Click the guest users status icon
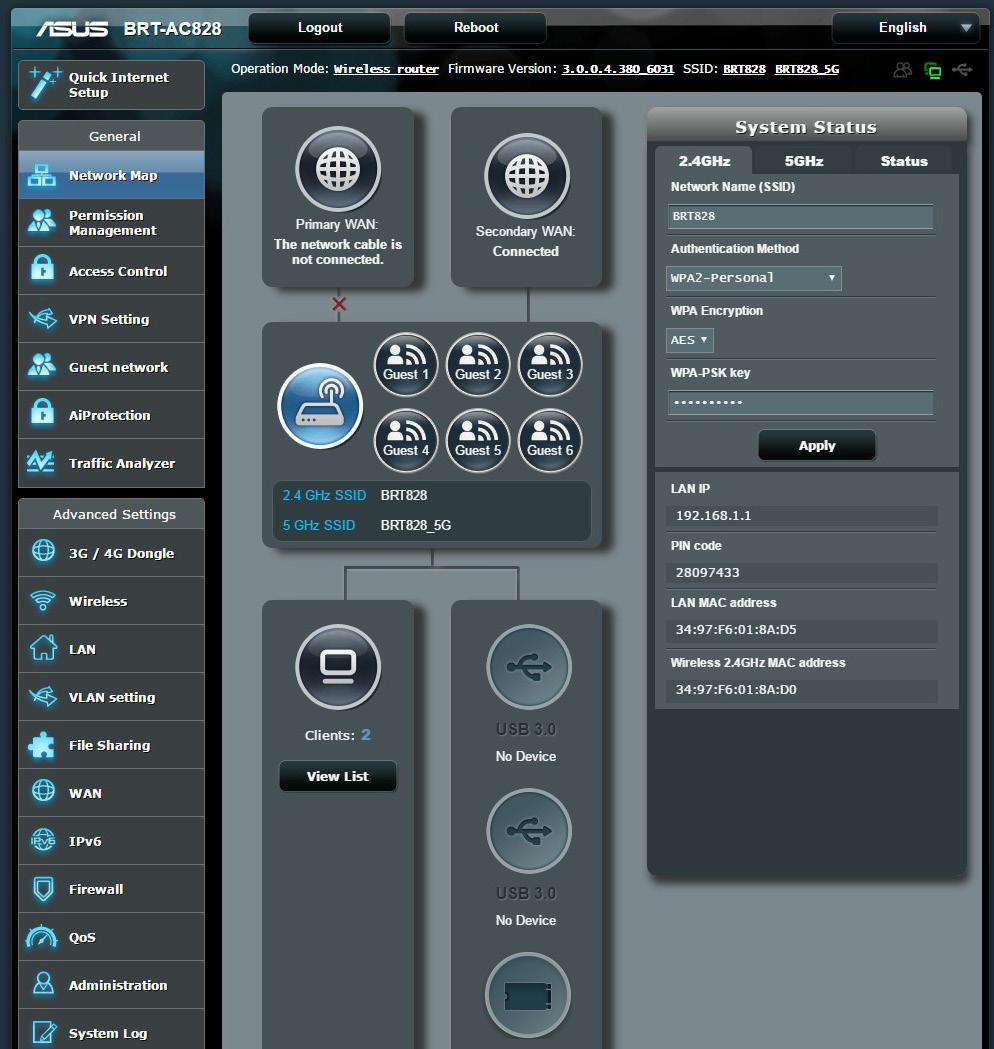Screen dimensions: 994x1049 click(x=902, y=70)
